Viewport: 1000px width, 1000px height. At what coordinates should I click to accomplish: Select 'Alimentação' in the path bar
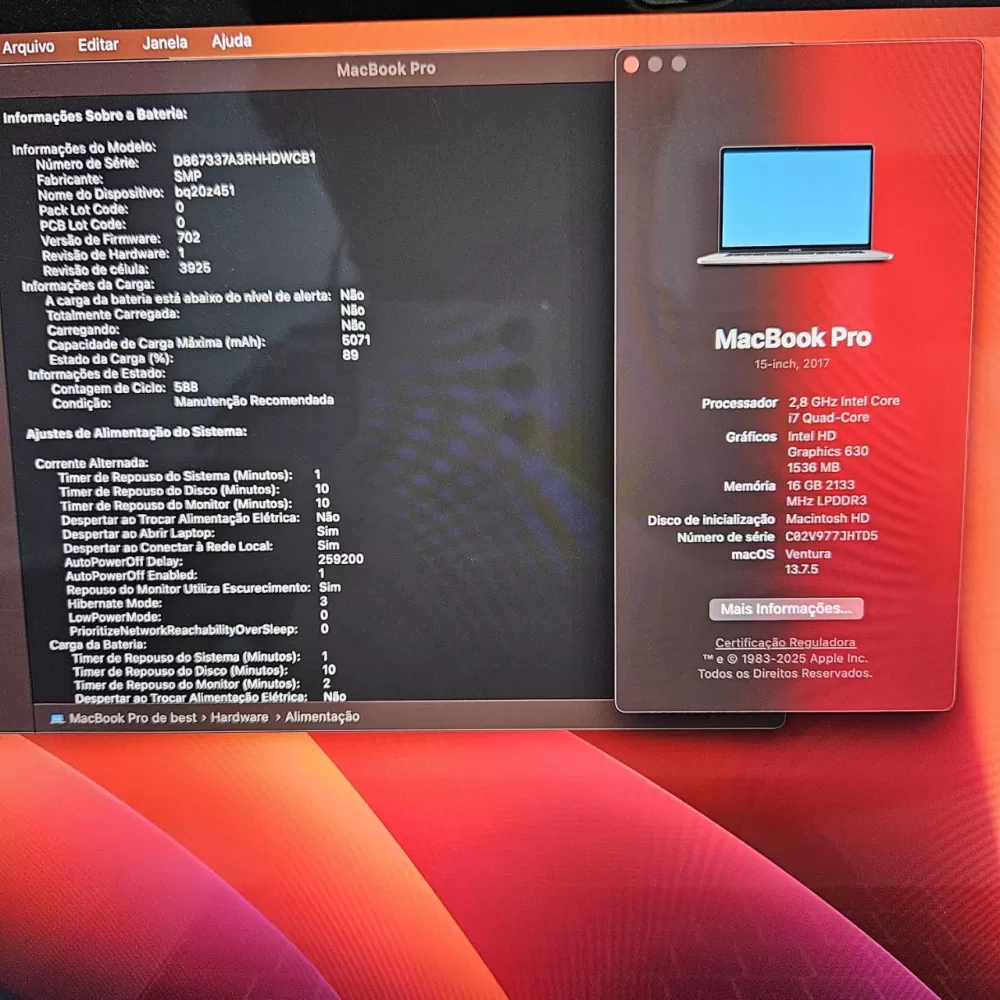point(322,717)
